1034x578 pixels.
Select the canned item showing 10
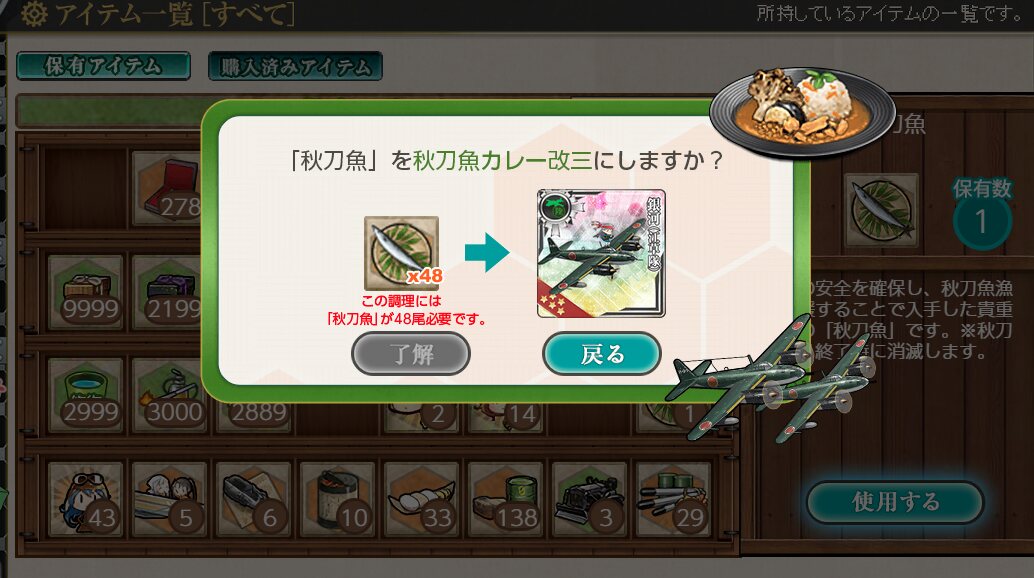click(338, 499)
